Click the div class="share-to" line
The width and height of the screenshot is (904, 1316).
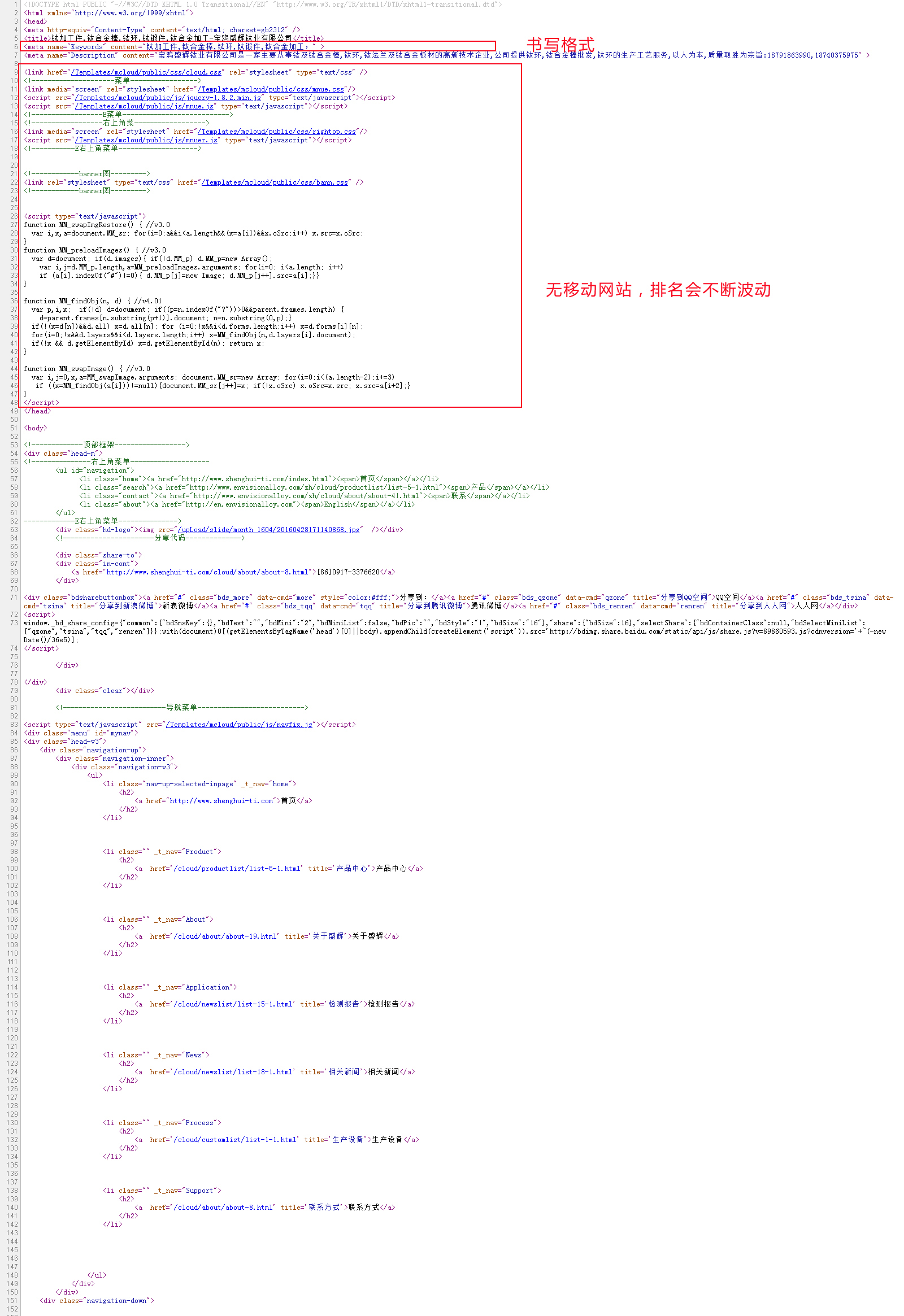click(99, 556)
